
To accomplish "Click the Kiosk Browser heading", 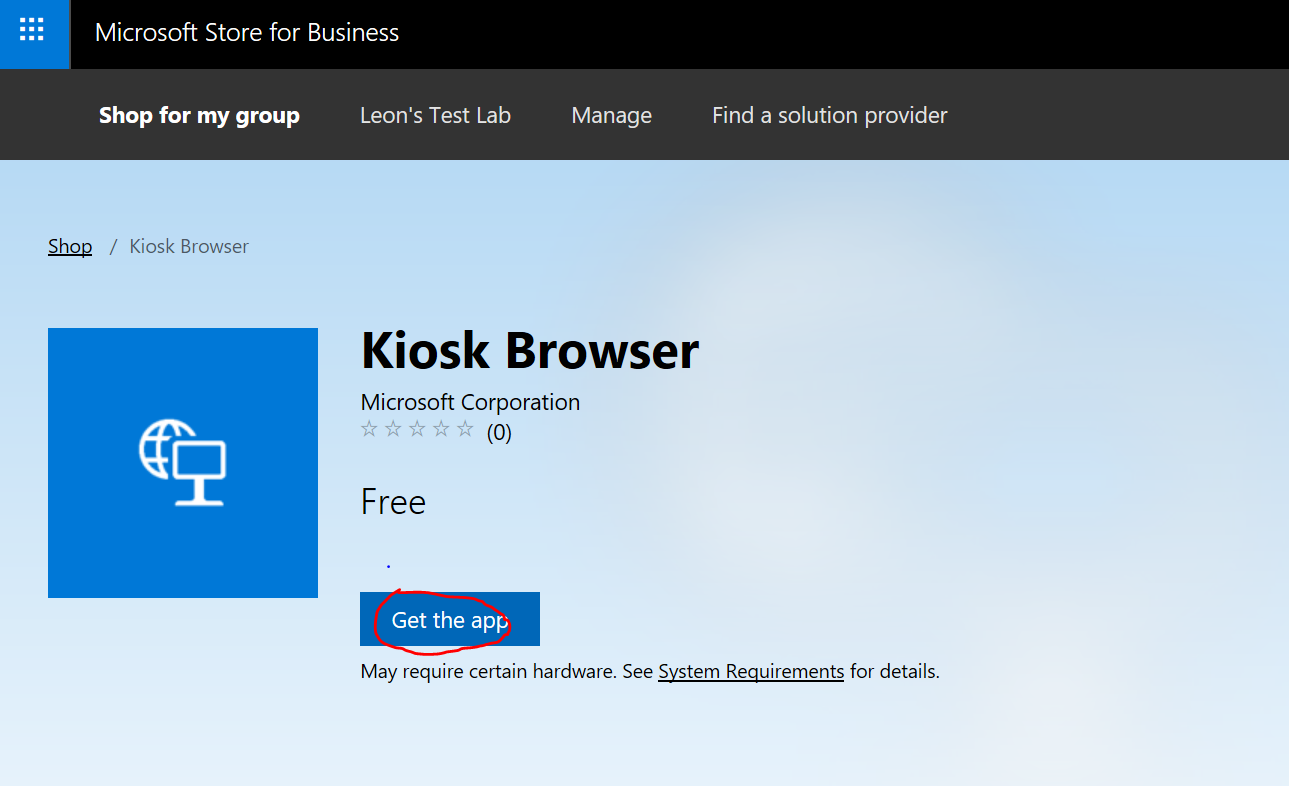I will click(x=530, y=351).
